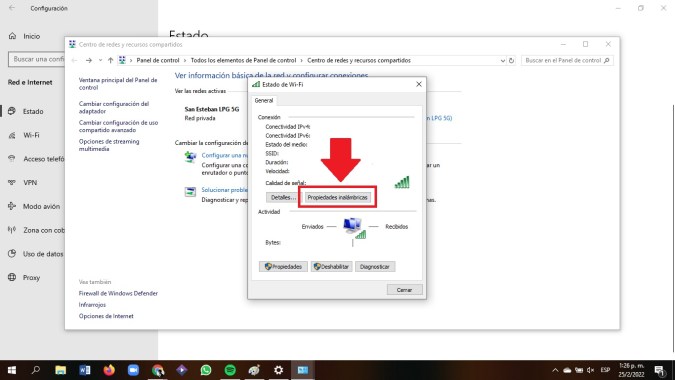
Task: Show hidden system tray icons
Action: click(x=555, y=370)
